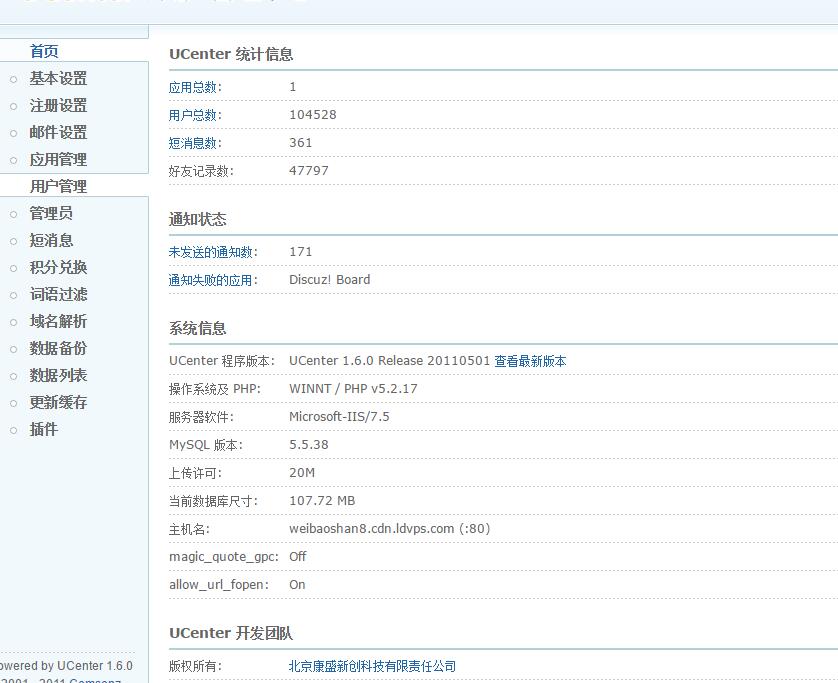Click database size 107.72 MB
Viewport: 838px width, 683px height.
click(x=322, y=501)
